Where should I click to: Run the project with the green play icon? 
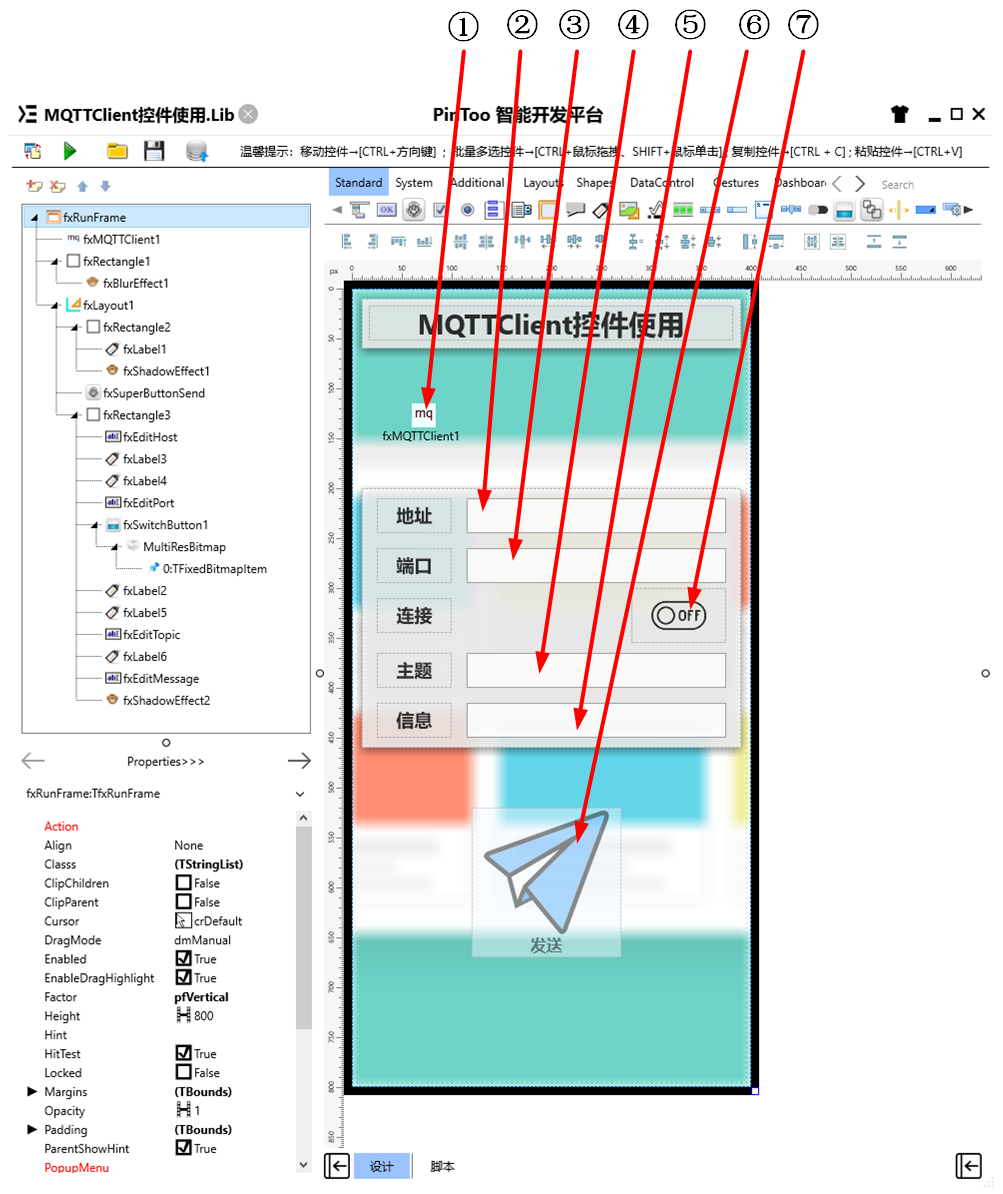[x=70, y=151]
